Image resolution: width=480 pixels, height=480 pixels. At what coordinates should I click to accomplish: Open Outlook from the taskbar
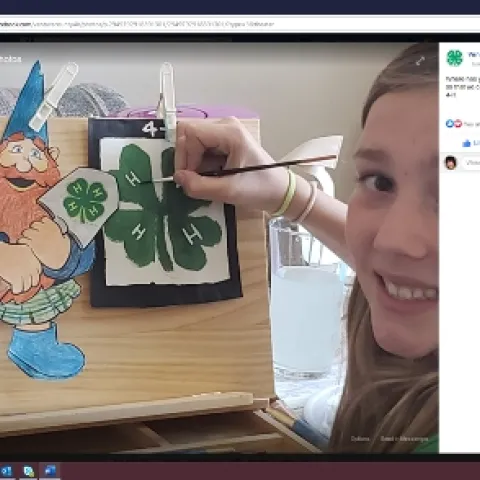(x=6, y=471)
